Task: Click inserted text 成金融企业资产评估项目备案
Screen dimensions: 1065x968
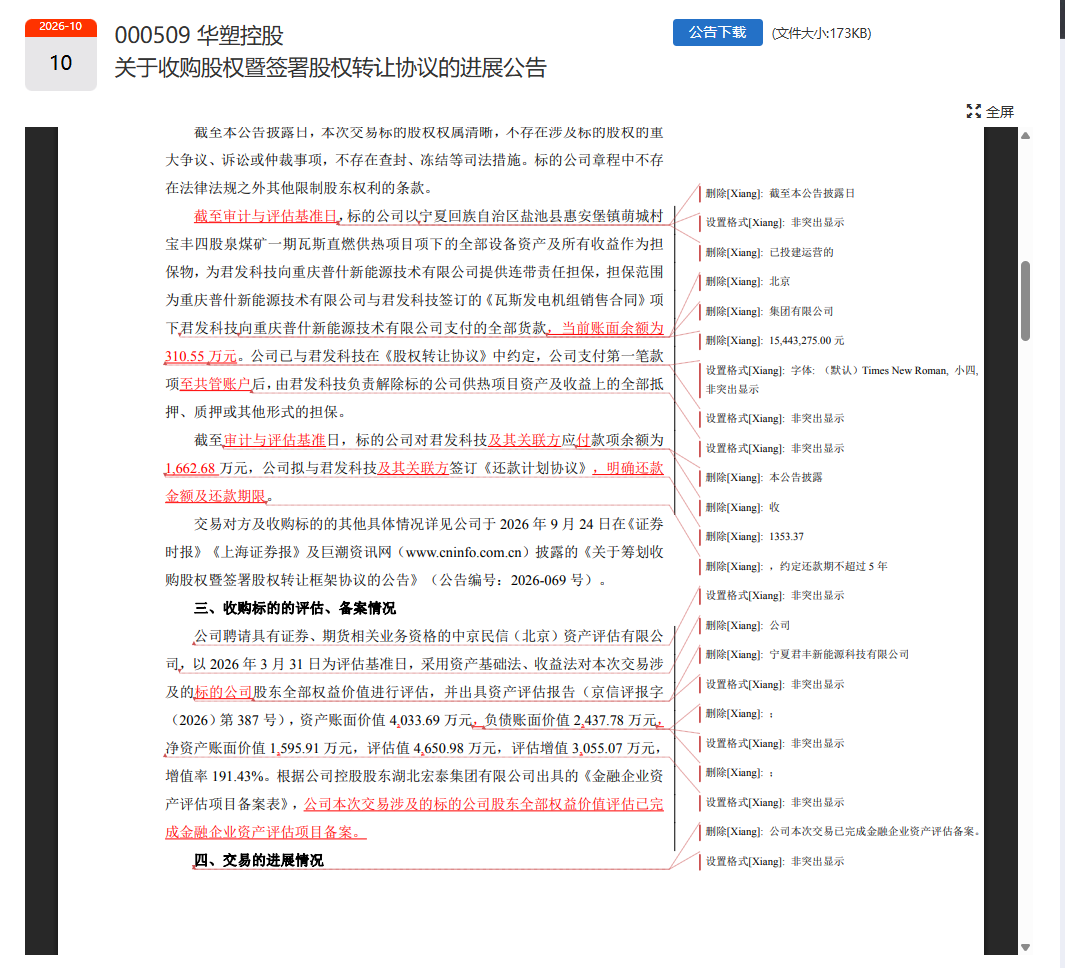Action: click(x=266, y=832)
